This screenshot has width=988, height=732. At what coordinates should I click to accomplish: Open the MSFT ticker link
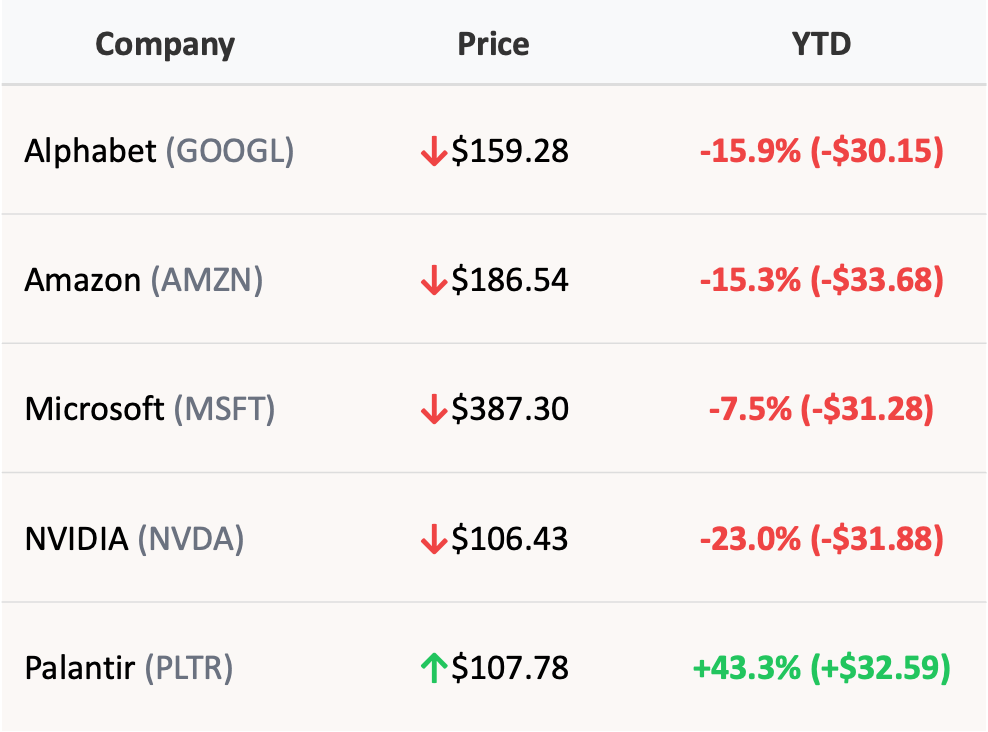[x=224, y=409]
